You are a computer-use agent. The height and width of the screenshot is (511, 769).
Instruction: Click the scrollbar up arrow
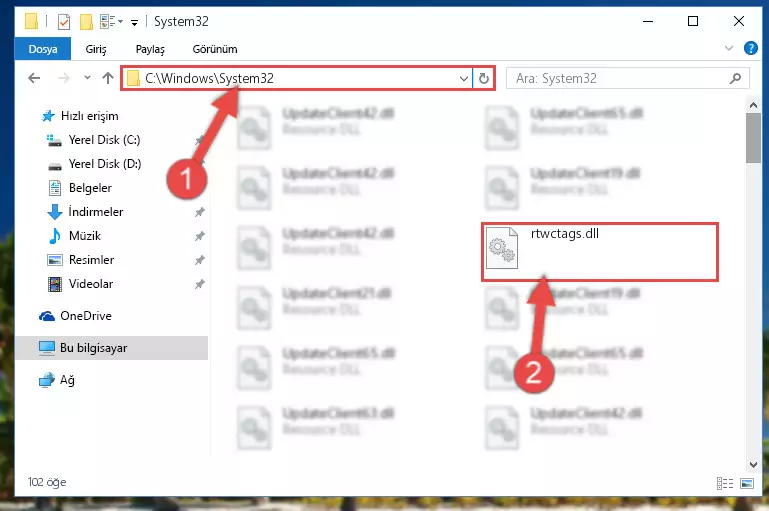(753, 105)
